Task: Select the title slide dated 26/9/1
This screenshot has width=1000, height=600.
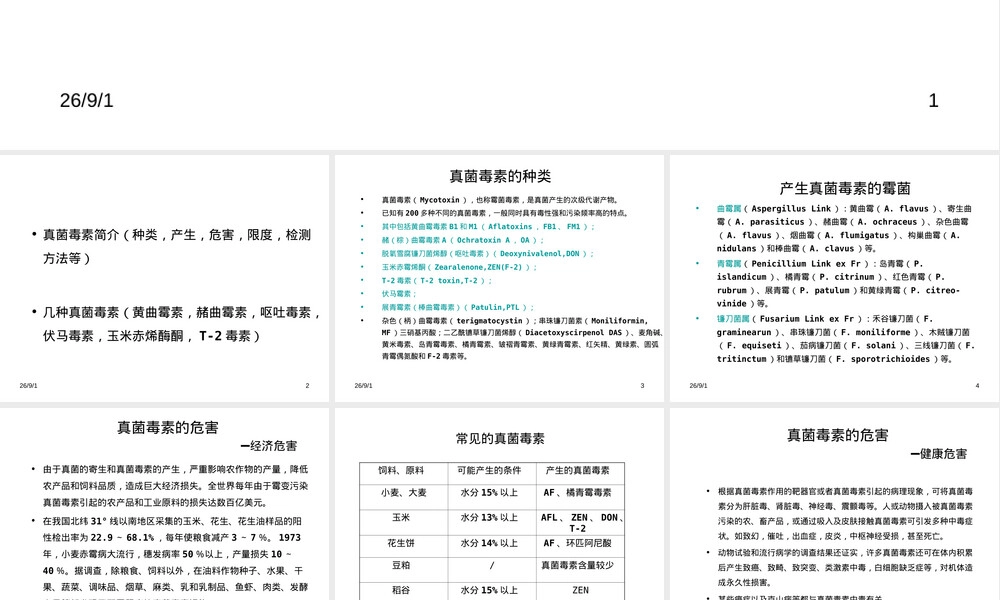Action: [500, 75]
